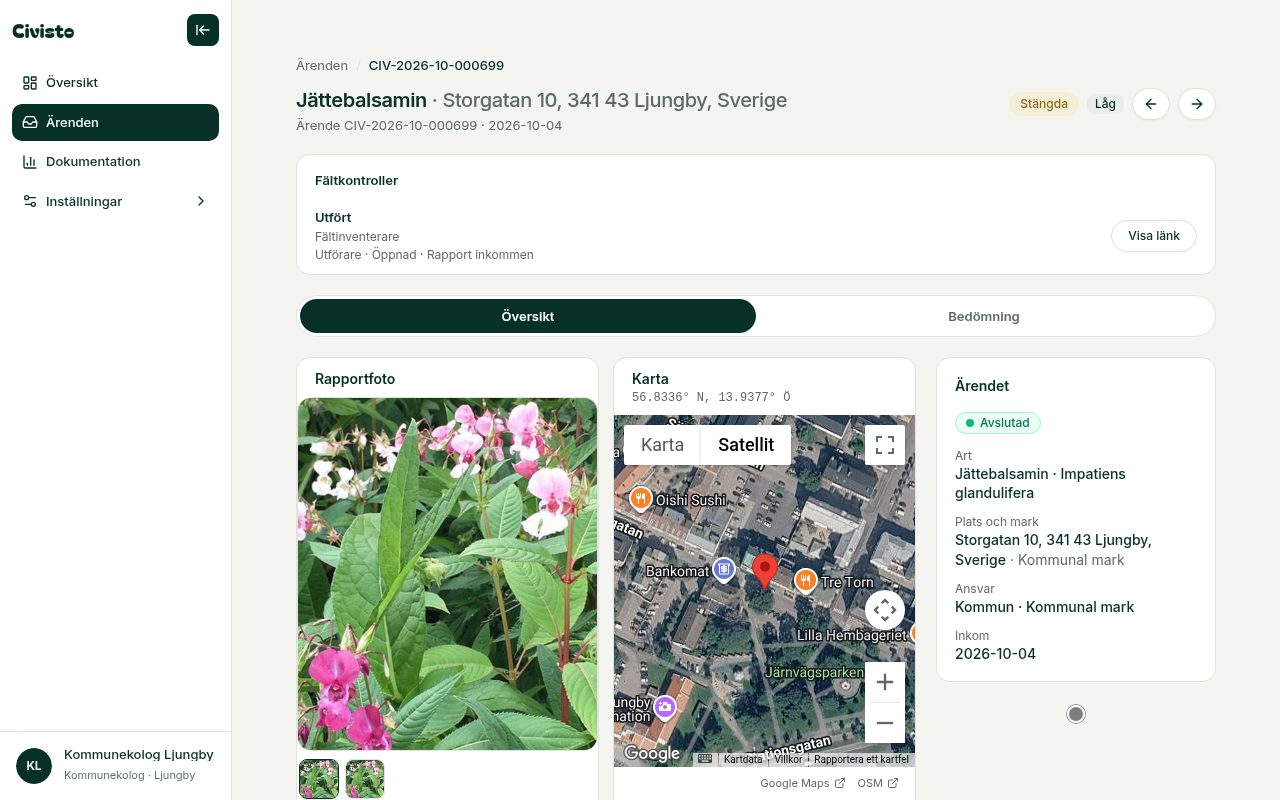The image size is (1280, 800).
Task: Click the Dokumentation chart icon
Action: pyautogui.click(x=30, y=162)
